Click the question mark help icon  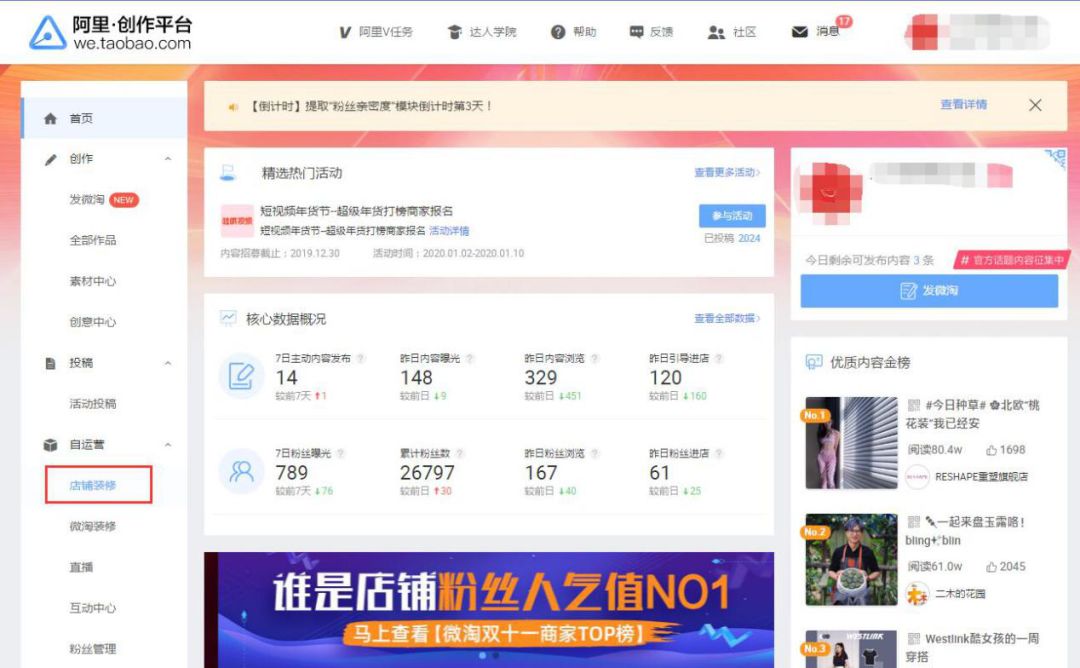[558, 32]
